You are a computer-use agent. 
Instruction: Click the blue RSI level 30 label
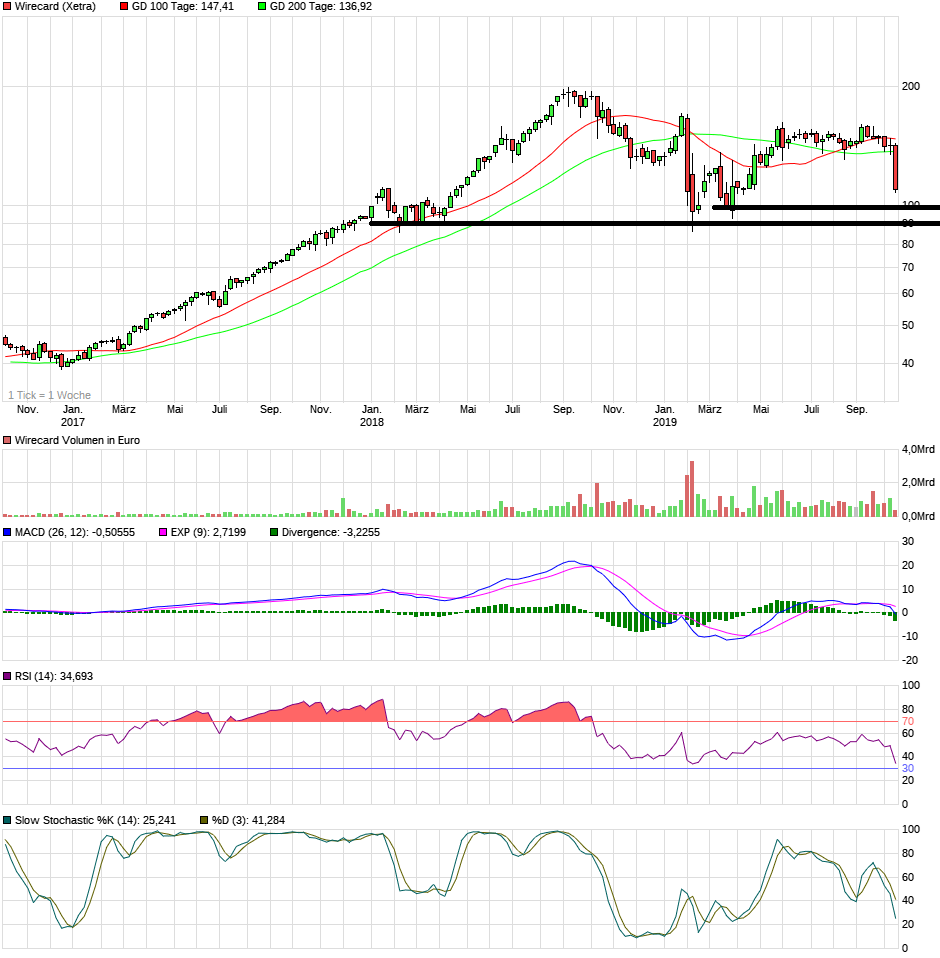[908, 768]
